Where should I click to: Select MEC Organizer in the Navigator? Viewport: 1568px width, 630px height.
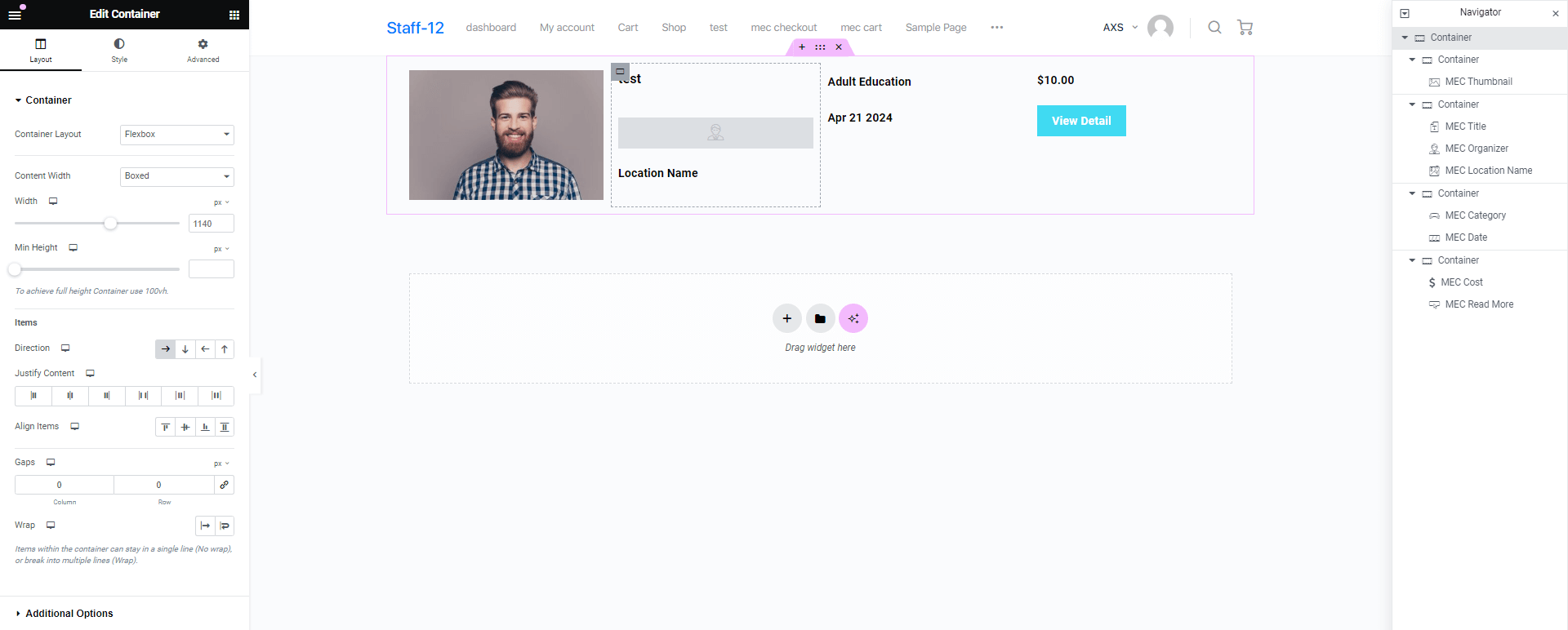(x=1476, y=149)
